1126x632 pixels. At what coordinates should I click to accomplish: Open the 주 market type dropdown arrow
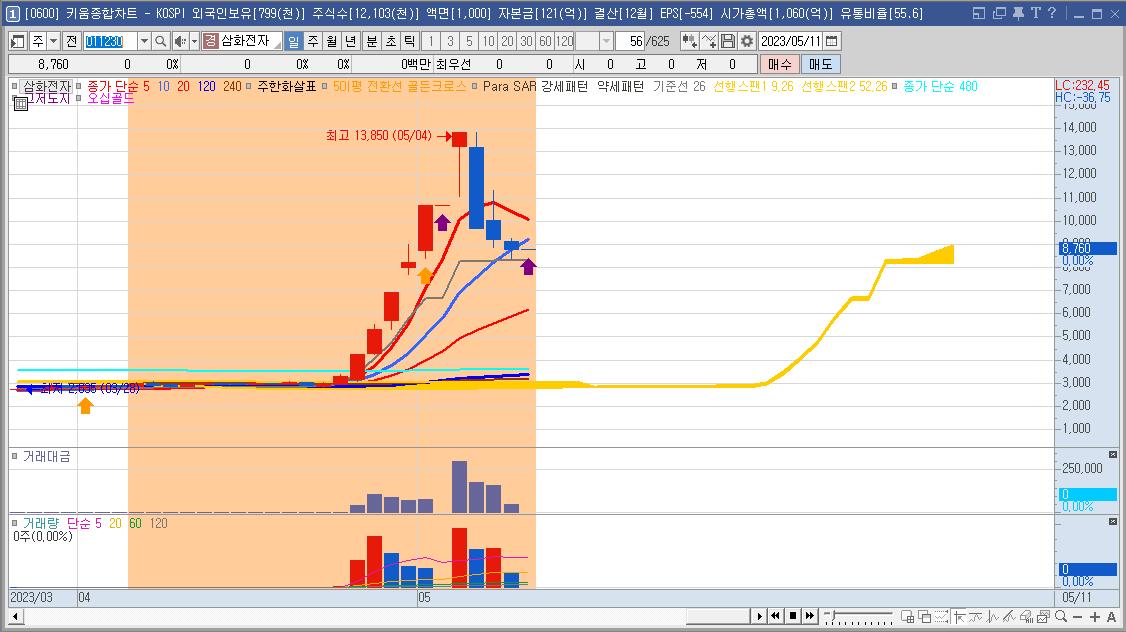pos(53,42)
